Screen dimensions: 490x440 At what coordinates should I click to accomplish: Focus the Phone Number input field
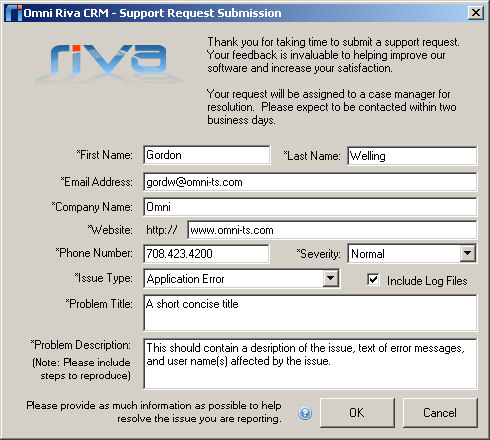coord(206,254)
